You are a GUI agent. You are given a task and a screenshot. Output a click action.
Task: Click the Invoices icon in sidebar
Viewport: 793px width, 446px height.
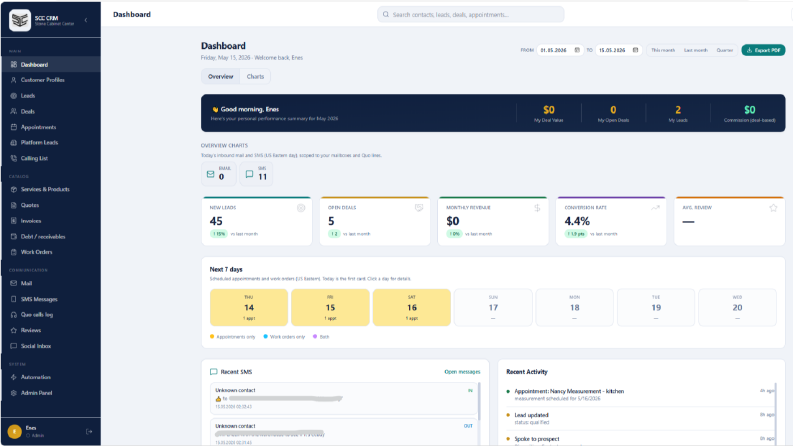tap(14, 220)
